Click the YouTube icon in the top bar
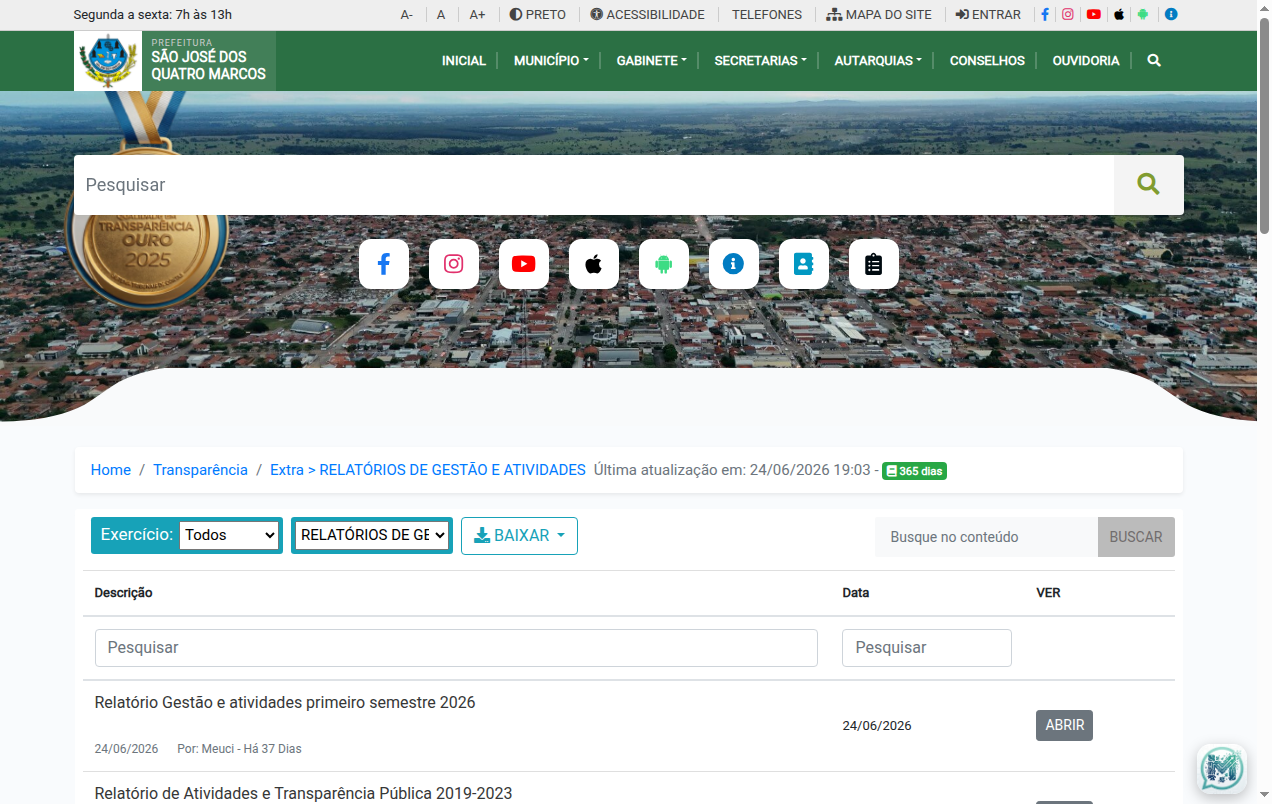This screenshot has height=804, width=1272. 1094,15
